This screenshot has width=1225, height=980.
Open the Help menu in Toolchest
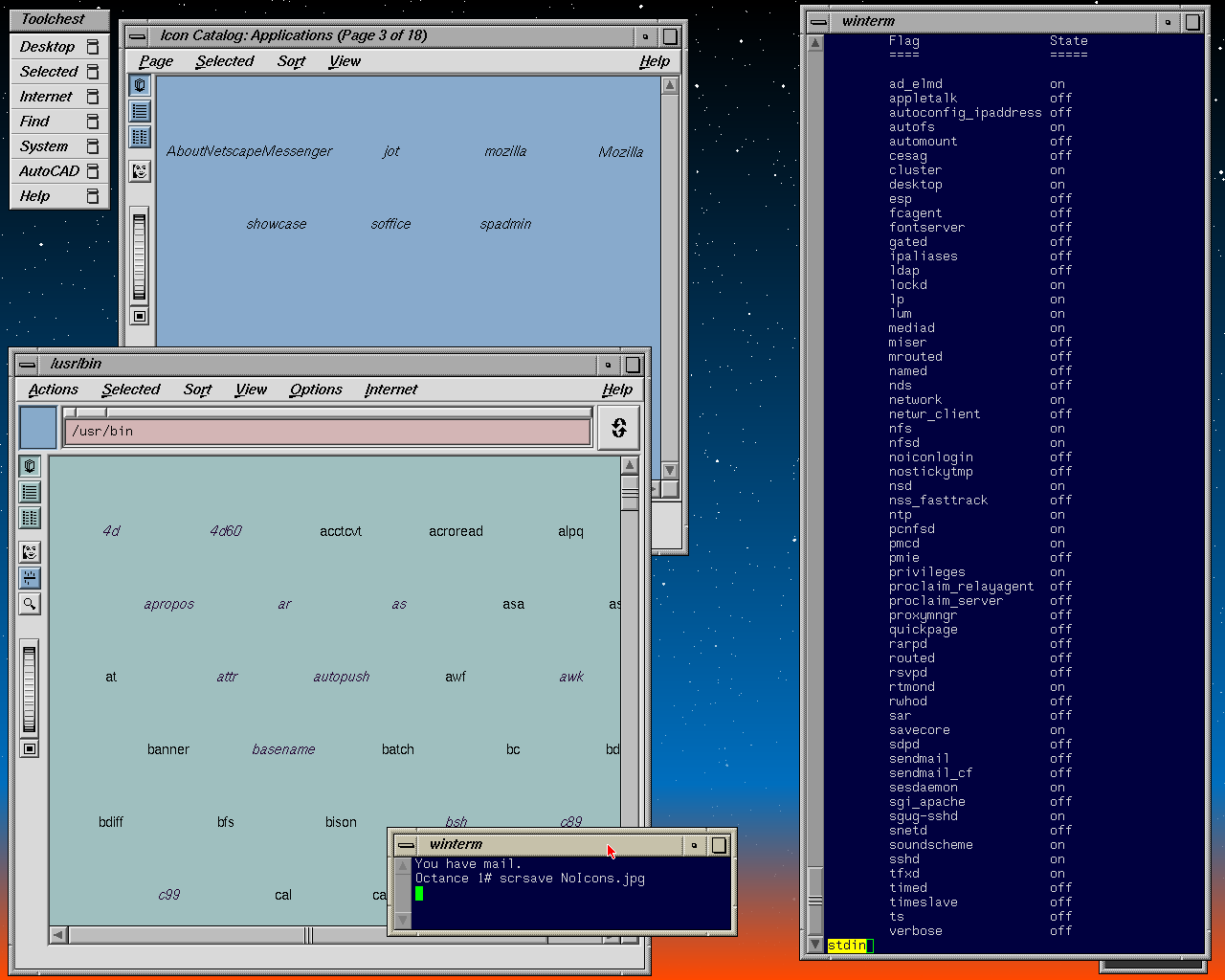[59, 196]
